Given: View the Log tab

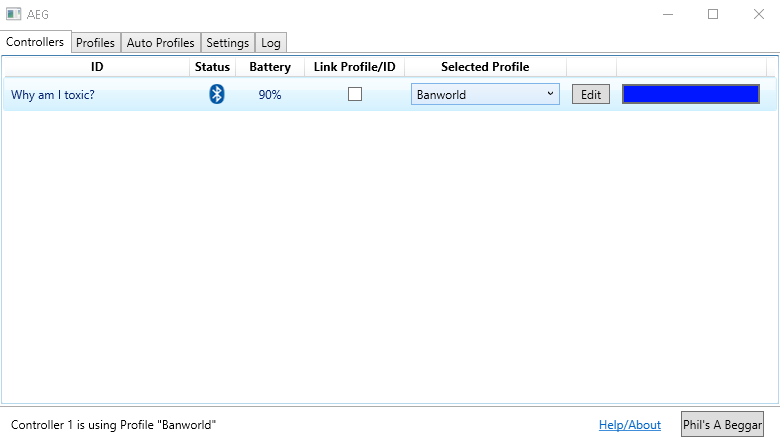Looking at the screenshot, I should click(x=271, y=43).
